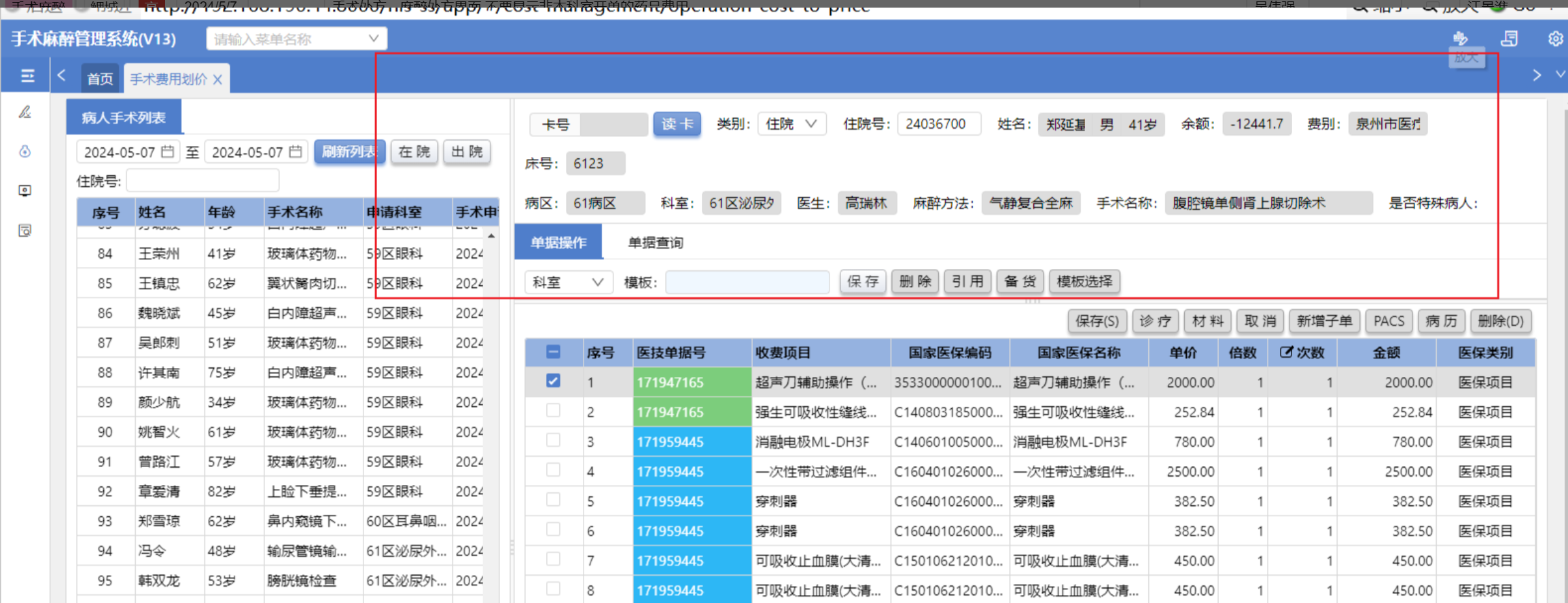Click 新增子单 button
Image resolution: width=1568 pixels, height=603 pixels.
click(1324, 321)
